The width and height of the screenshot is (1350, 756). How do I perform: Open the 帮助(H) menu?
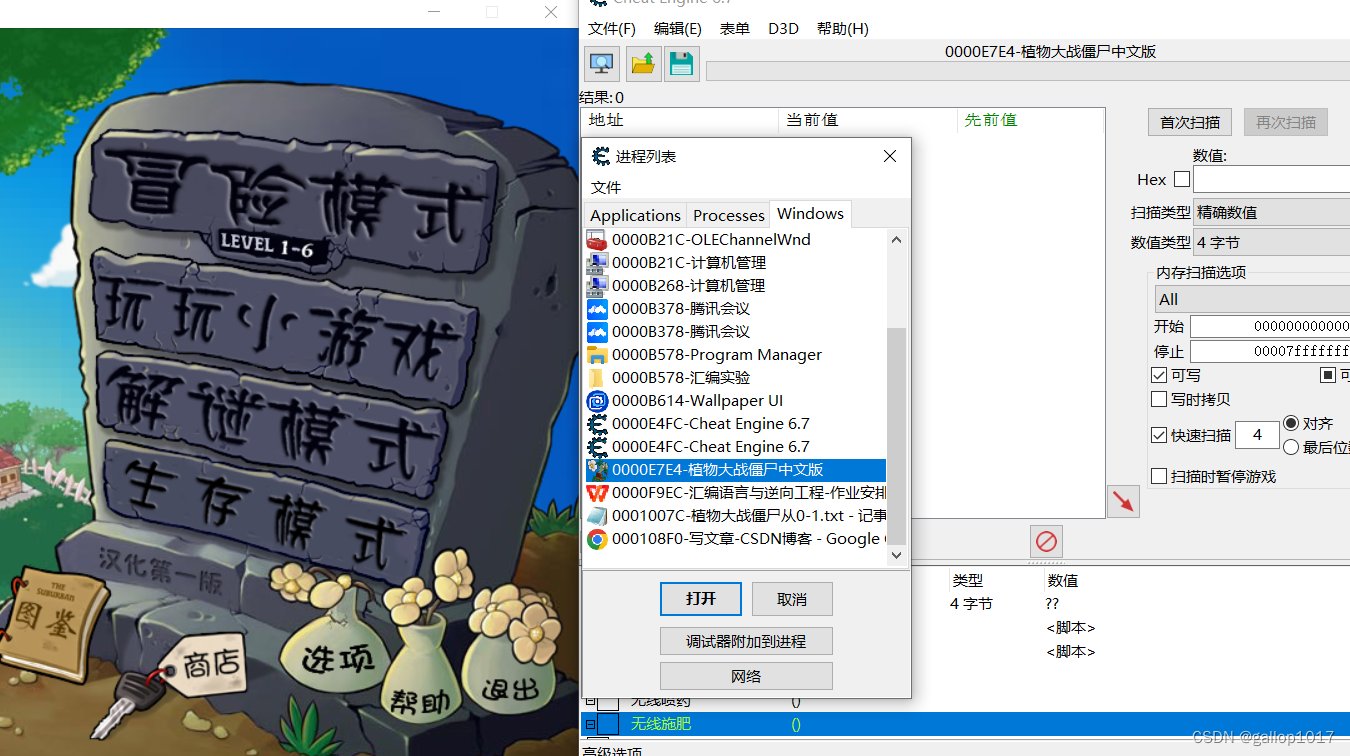pos(842,29)
